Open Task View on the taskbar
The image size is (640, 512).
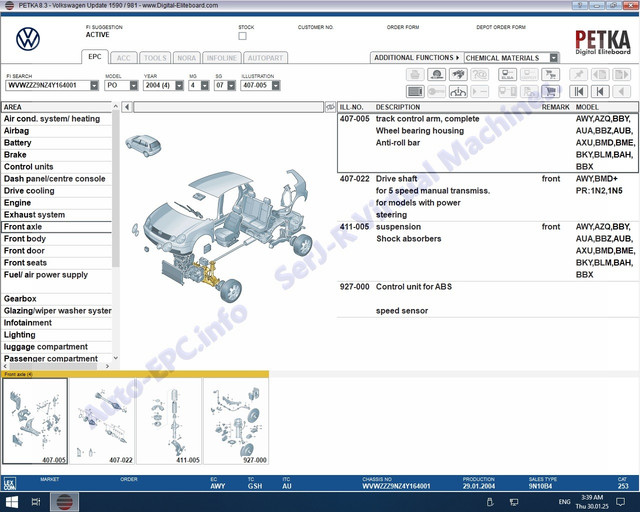click(x=36, y=502)
